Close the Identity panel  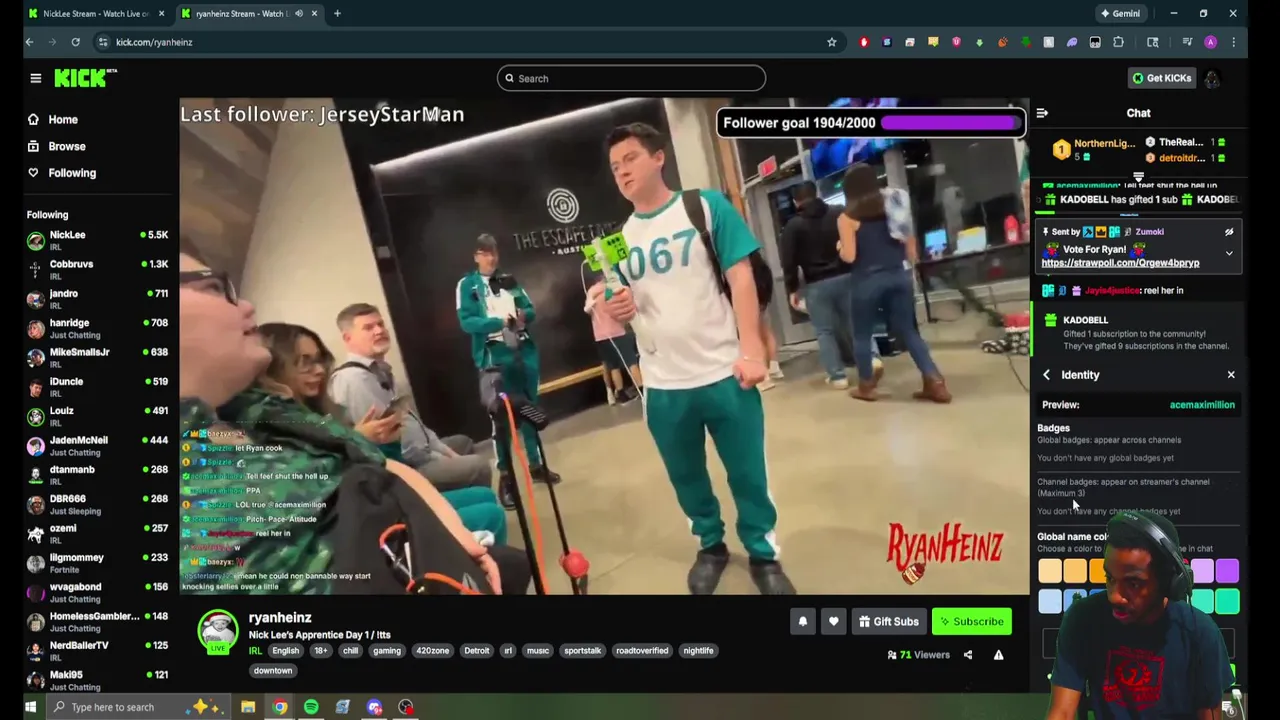(x=1231, y=375)
